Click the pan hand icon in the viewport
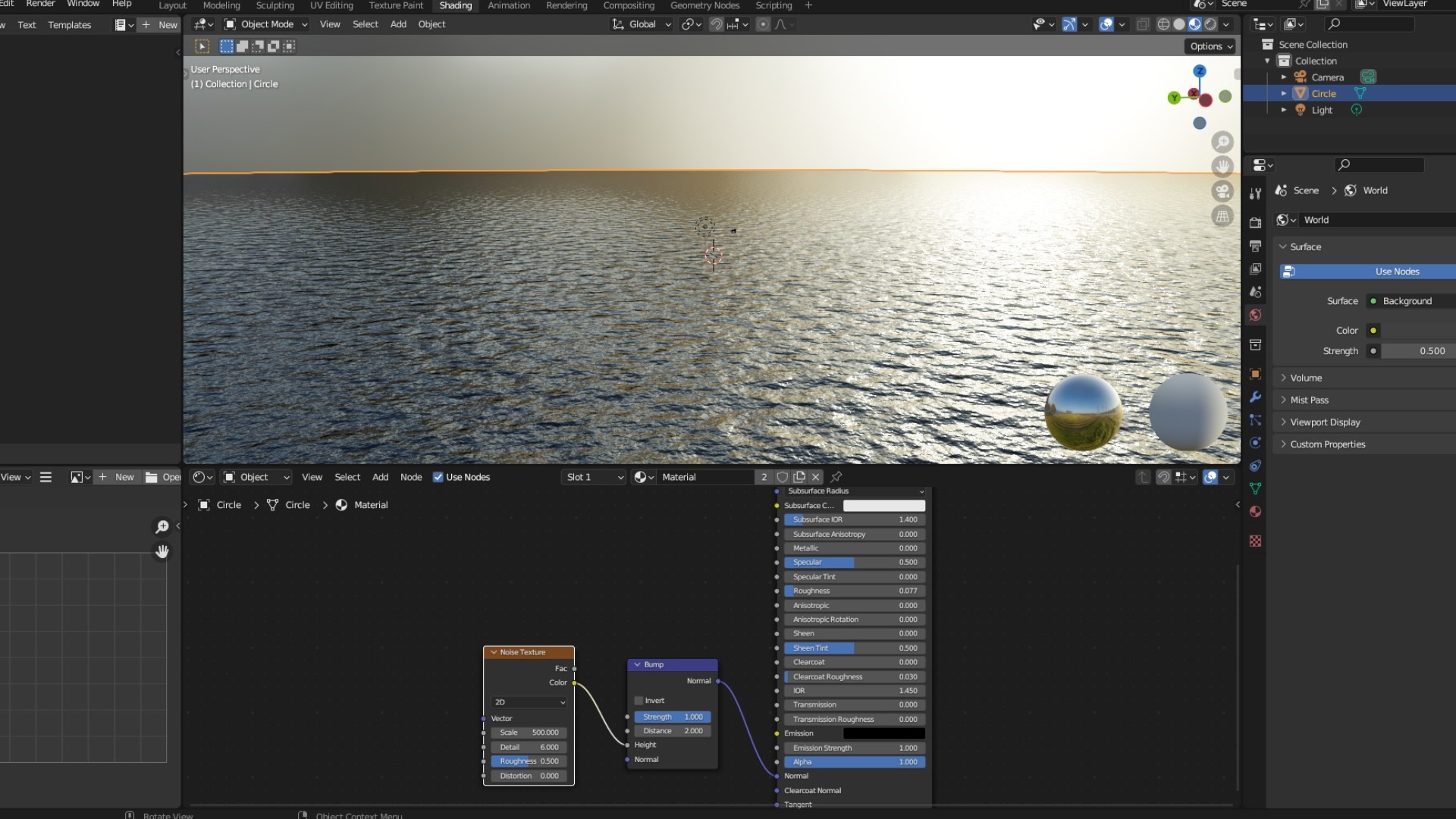This screenshot has height=819, width=1456. pyautogui.click(x=1222, y=167)
